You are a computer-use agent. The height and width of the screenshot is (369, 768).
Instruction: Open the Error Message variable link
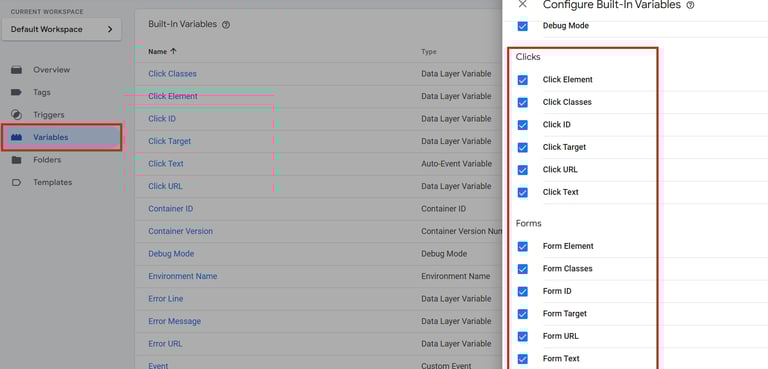(174, 321)
